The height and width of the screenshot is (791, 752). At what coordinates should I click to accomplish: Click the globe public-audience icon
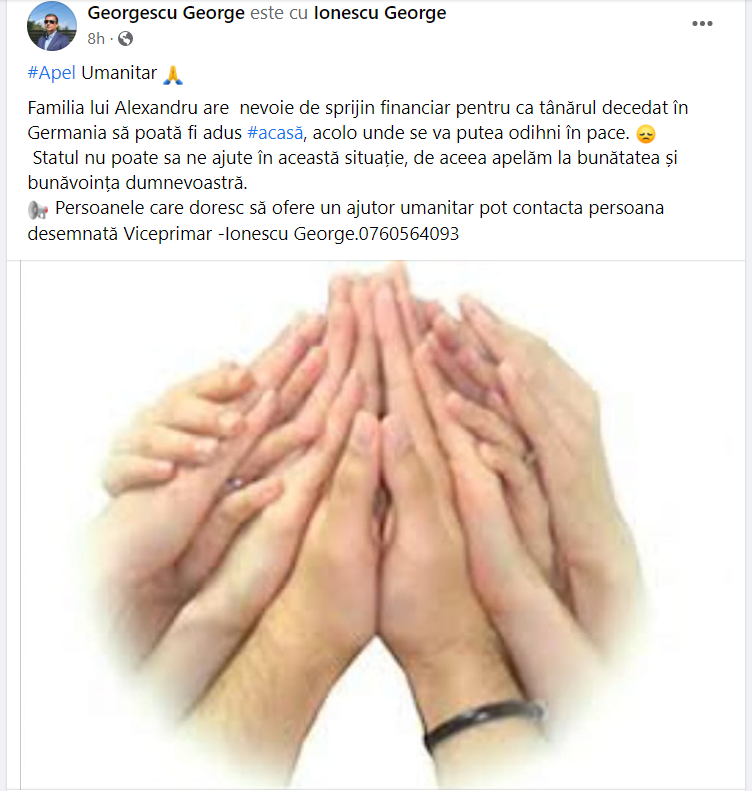click(x=125, y=39)
